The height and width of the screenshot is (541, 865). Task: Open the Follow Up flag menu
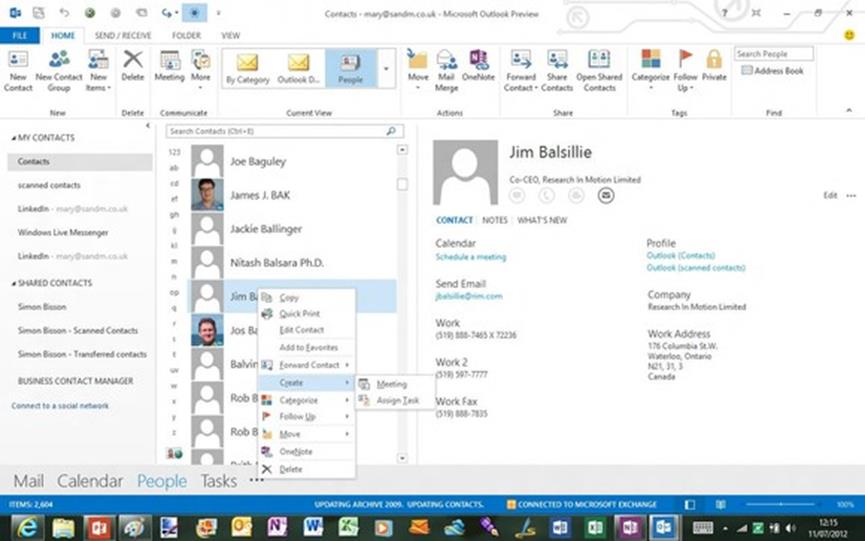coord(685,70)
